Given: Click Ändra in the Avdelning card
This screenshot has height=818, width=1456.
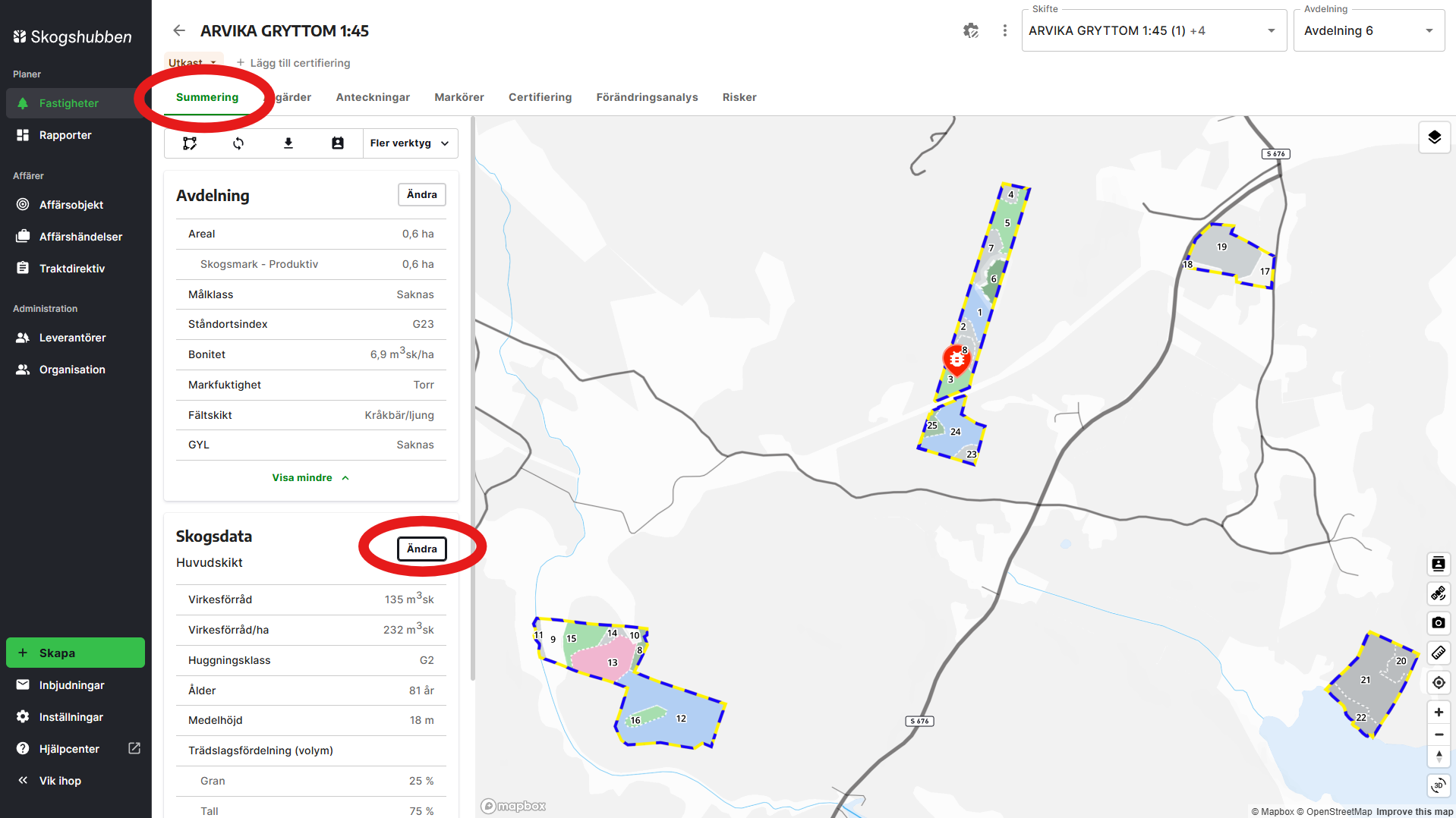Looking at the screenshot, I should (422, 195).
